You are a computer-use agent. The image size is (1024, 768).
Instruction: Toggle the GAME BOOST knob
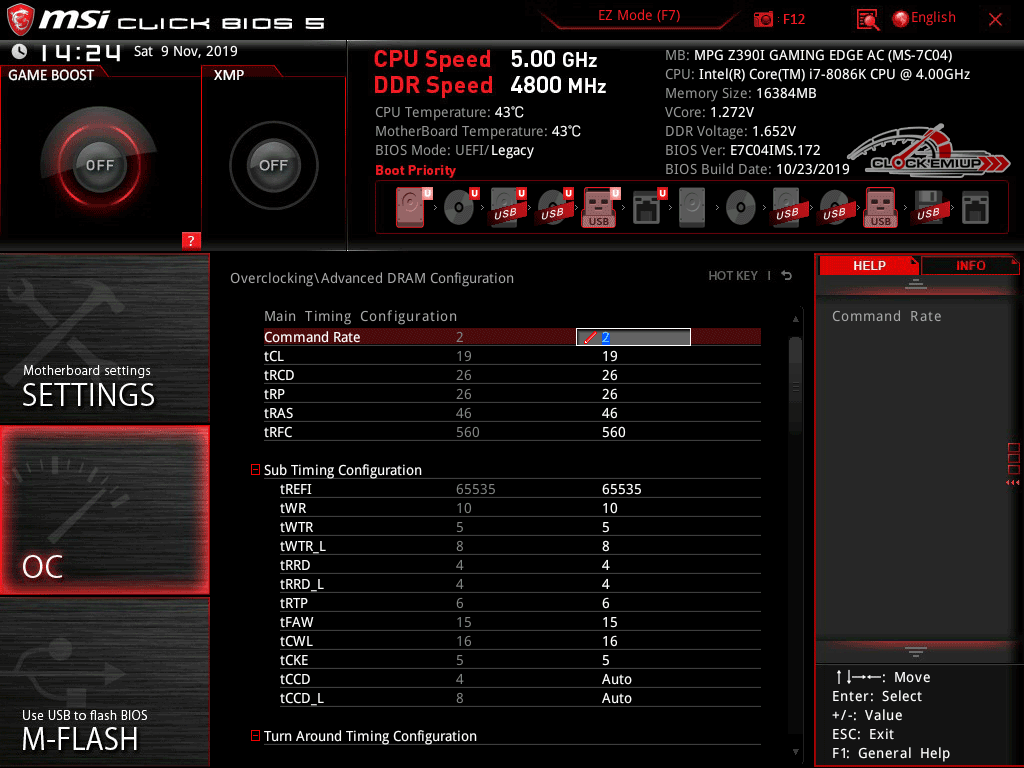pos(99,165)
